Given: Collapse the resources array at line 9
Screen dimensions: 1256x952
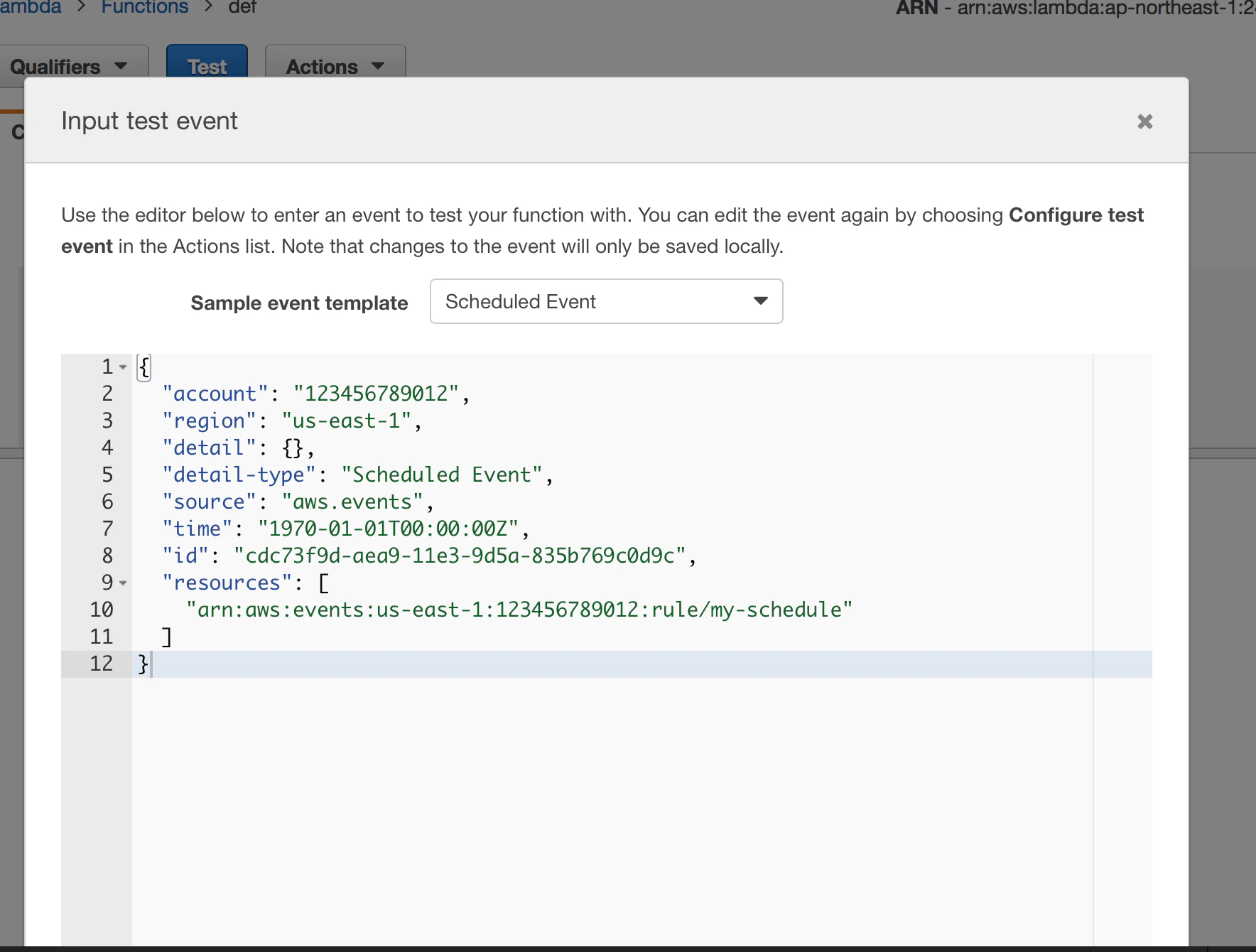Looking at the screenshot, I should pyautogui.click(x=123, y=583).
